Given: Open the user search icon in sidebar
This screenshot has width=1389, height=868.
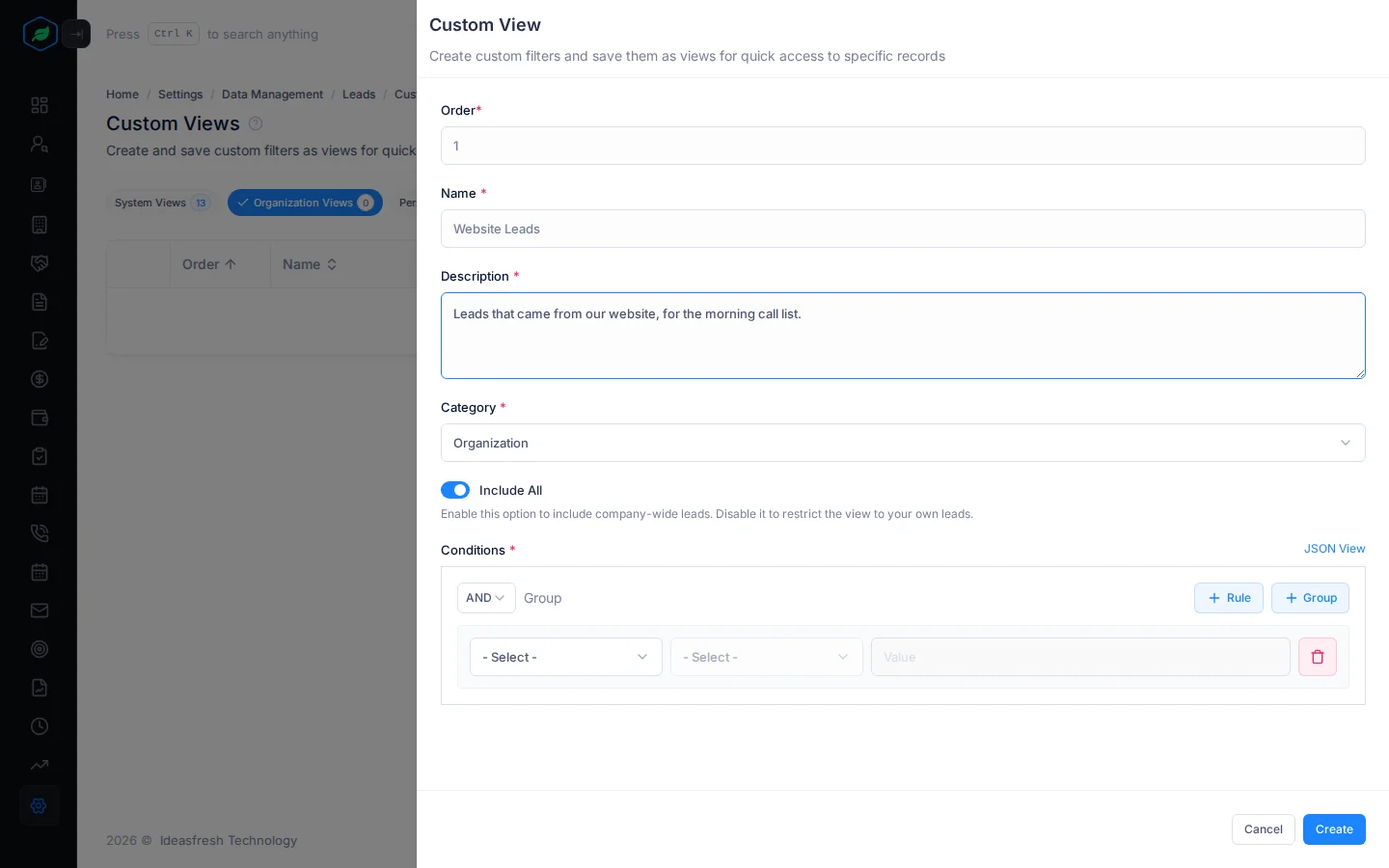Looking at the screenshot, I should click(x=40, y=144).
